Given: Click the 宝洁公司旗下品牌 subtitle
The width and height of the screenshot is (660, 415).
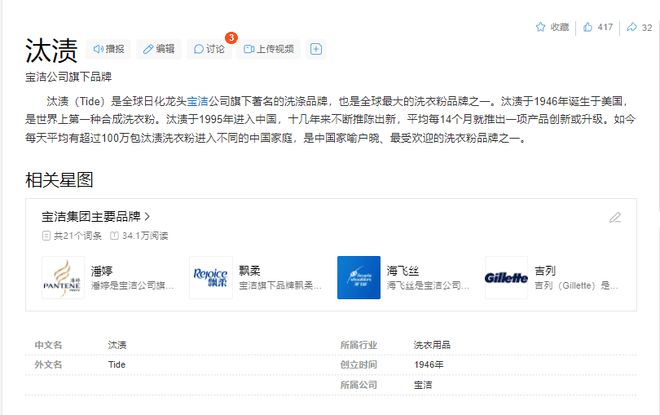Looking at the screenshot, I should tap(68, 77).
